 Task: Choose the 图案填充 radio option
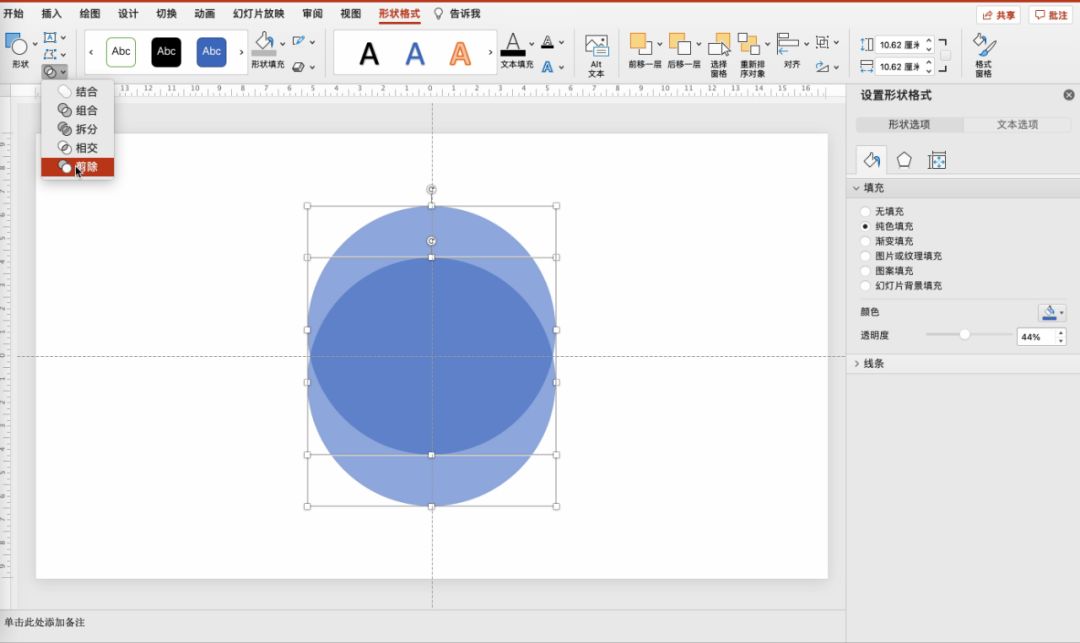pos(866,271)
